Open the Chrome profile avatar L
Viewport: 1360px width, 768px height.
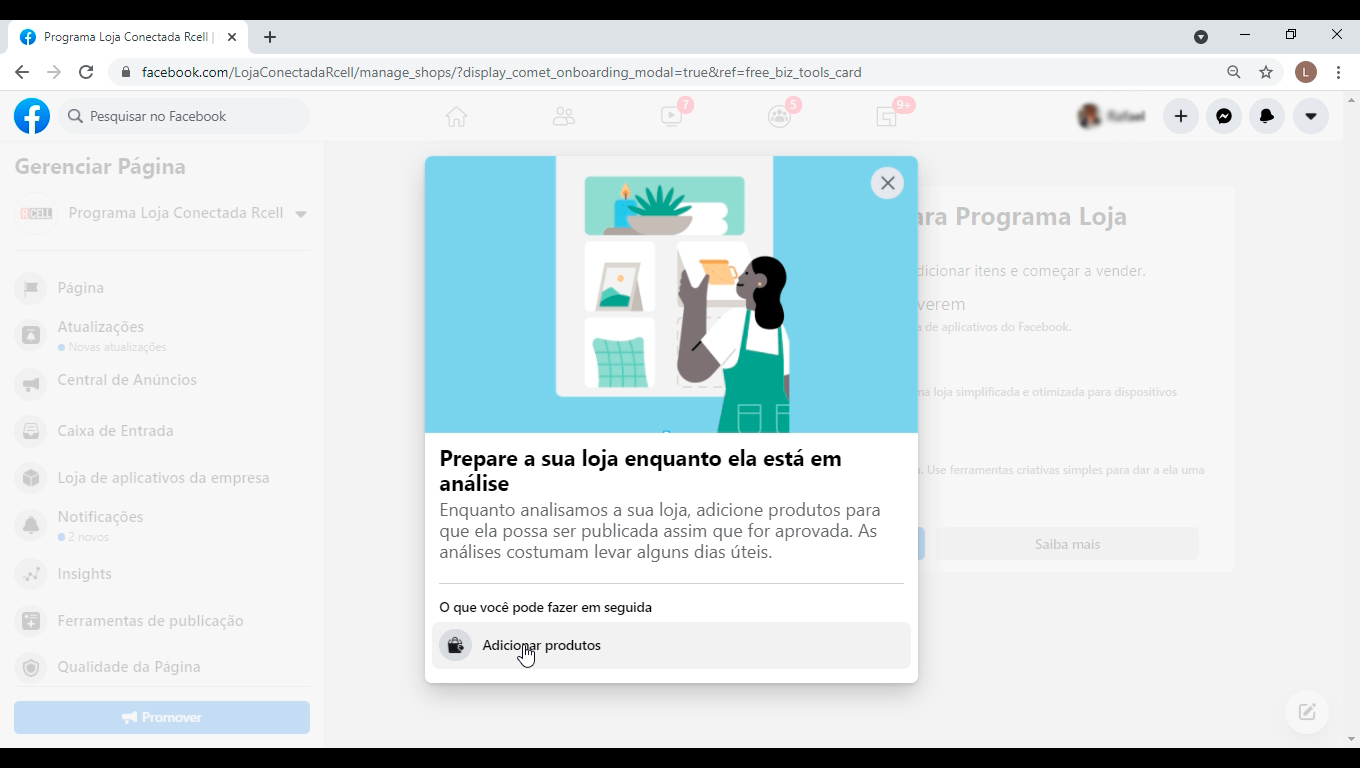click(x=1305, y=72)
